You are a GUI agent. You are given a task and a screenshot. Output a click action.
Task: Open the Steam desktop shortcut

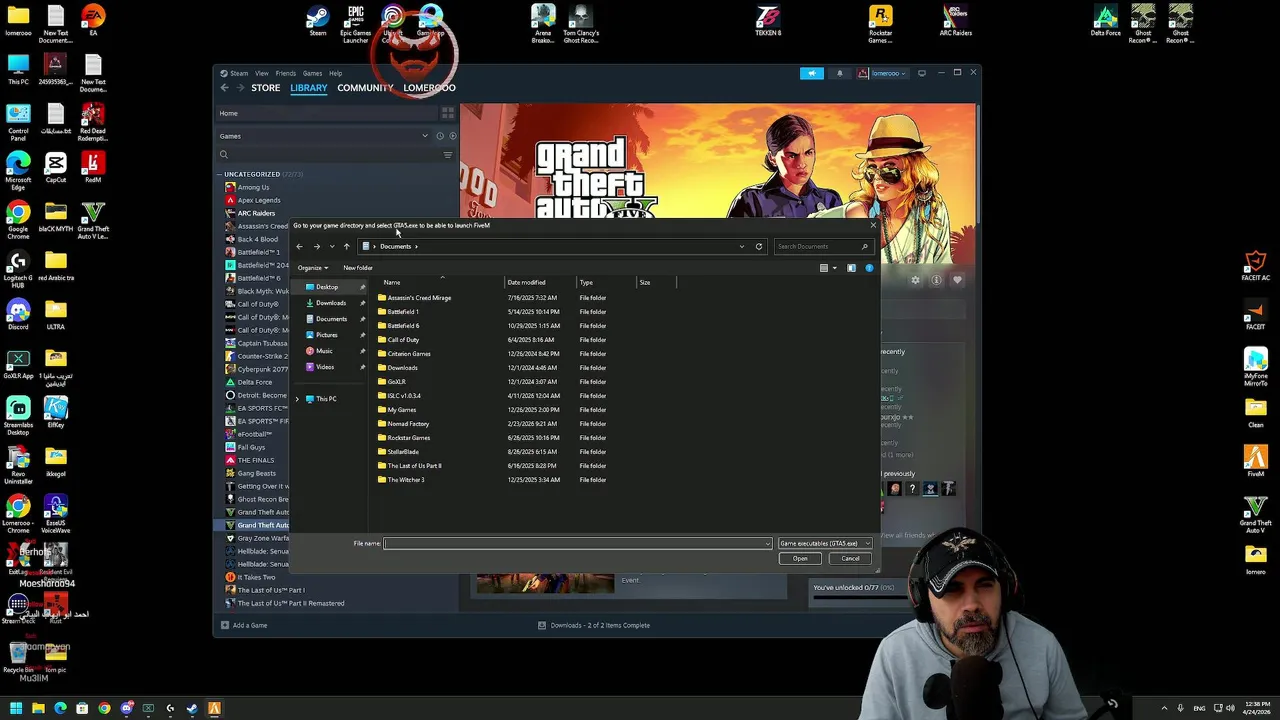pos(318,21)
